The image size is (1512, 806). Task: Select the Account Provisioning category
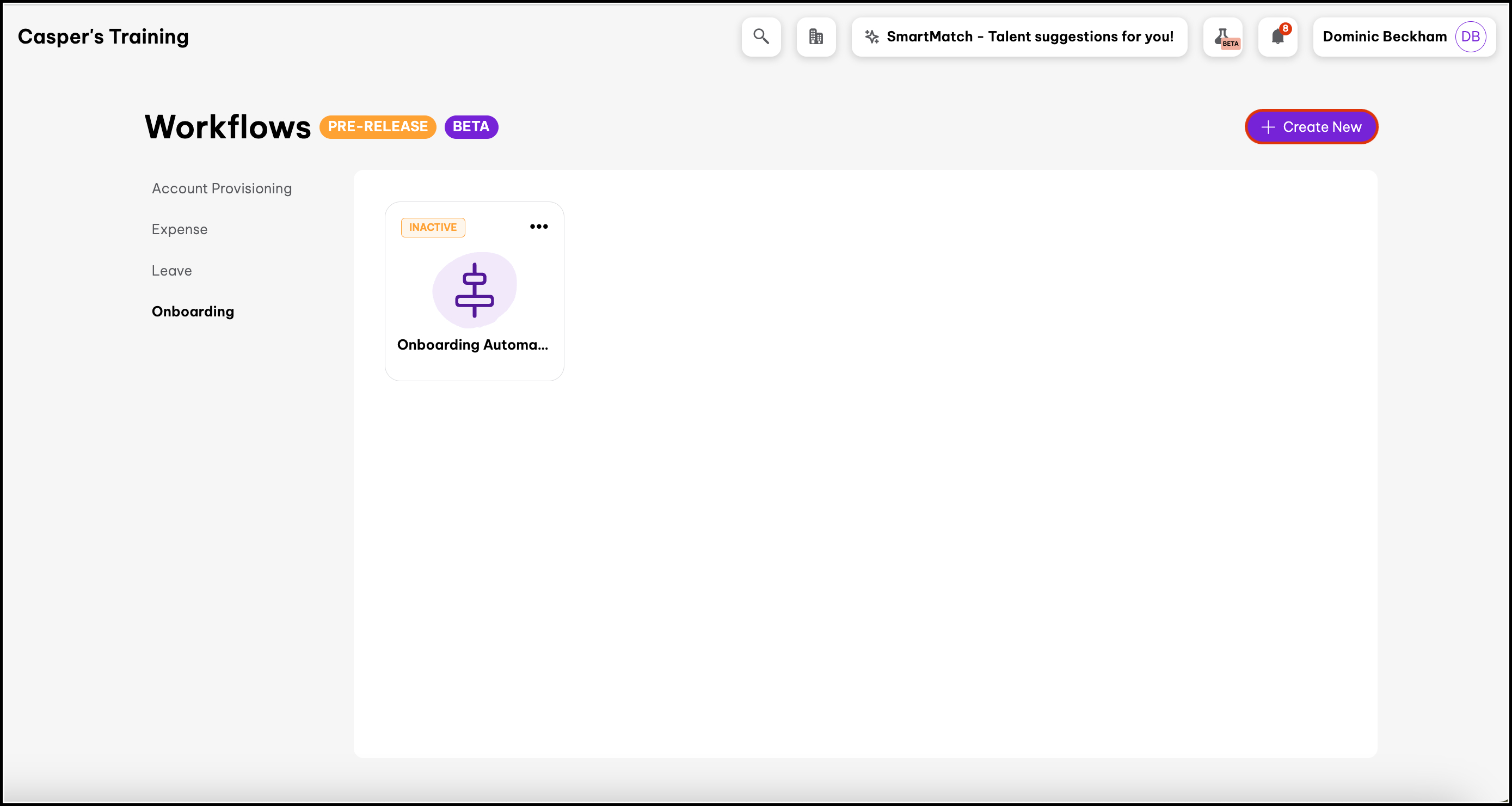point(222,188)
